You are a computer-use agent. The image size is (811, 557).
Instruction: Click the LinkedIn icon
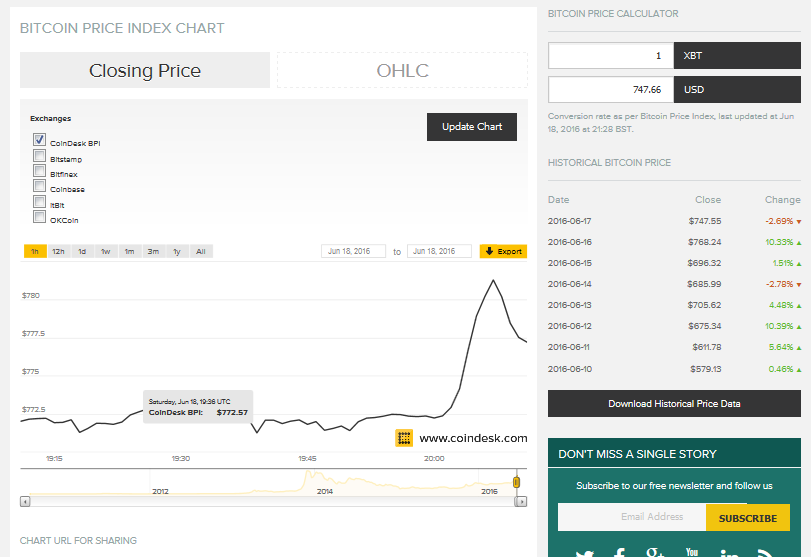click(729, 552)
